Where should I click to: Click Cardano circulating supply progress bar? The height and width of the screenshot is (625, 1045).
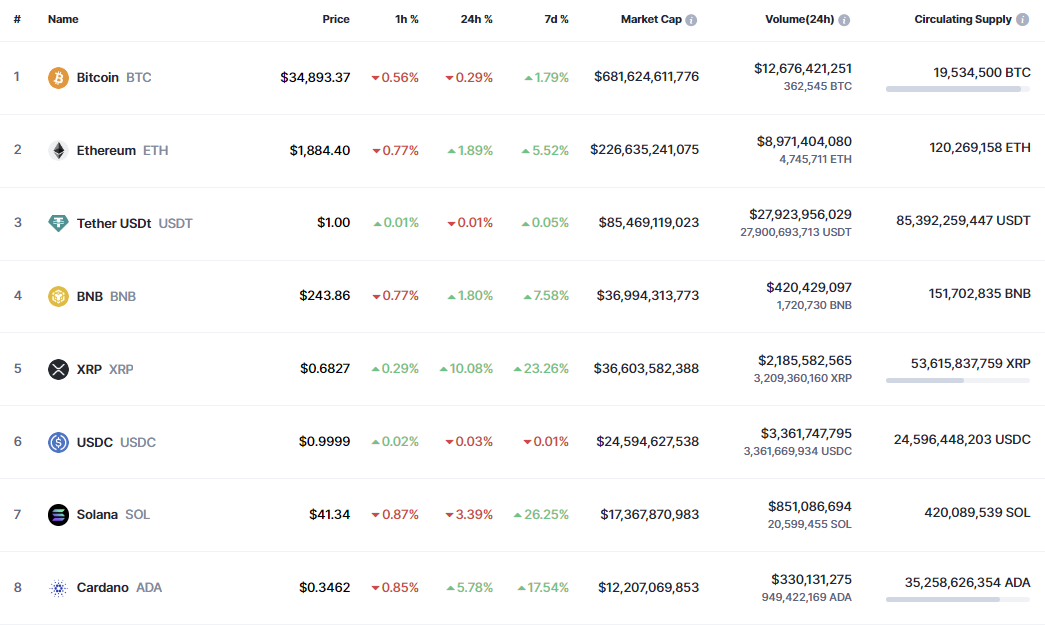click(x=958, y=600)
